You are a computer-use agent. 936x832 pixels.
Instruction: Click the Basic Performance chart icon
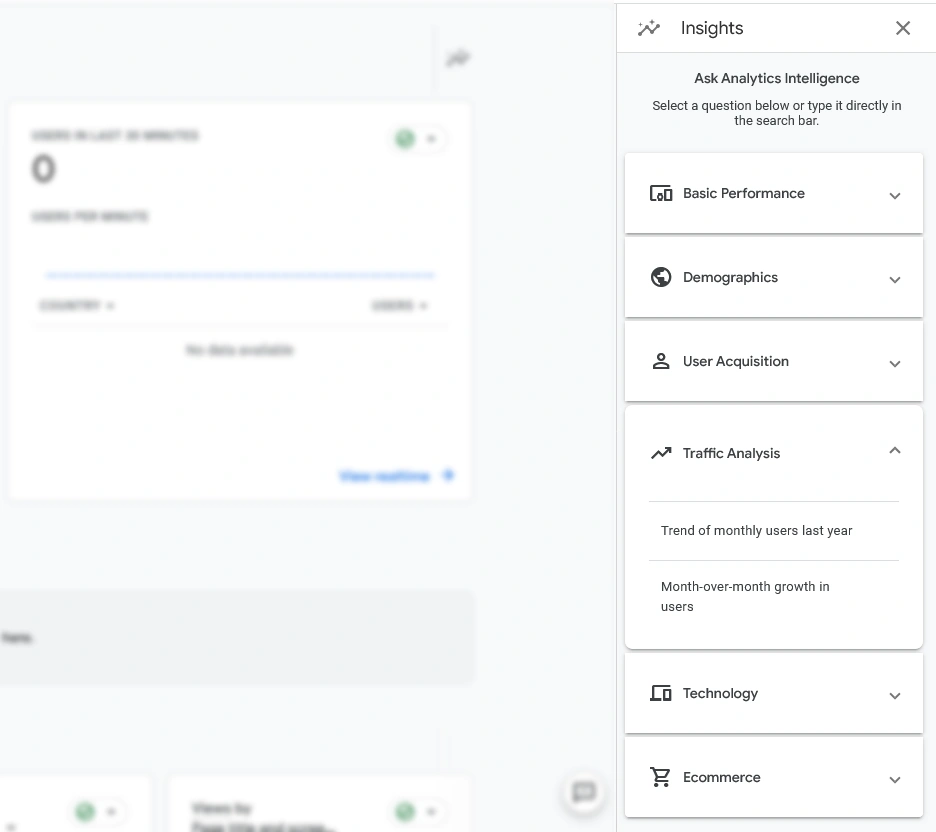coord(661,194)
